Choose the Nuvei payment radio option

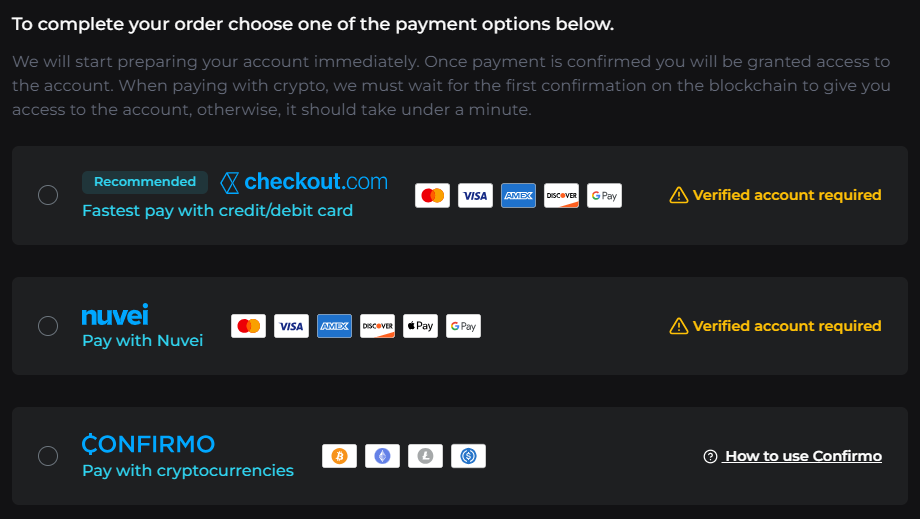click(48, 326)
